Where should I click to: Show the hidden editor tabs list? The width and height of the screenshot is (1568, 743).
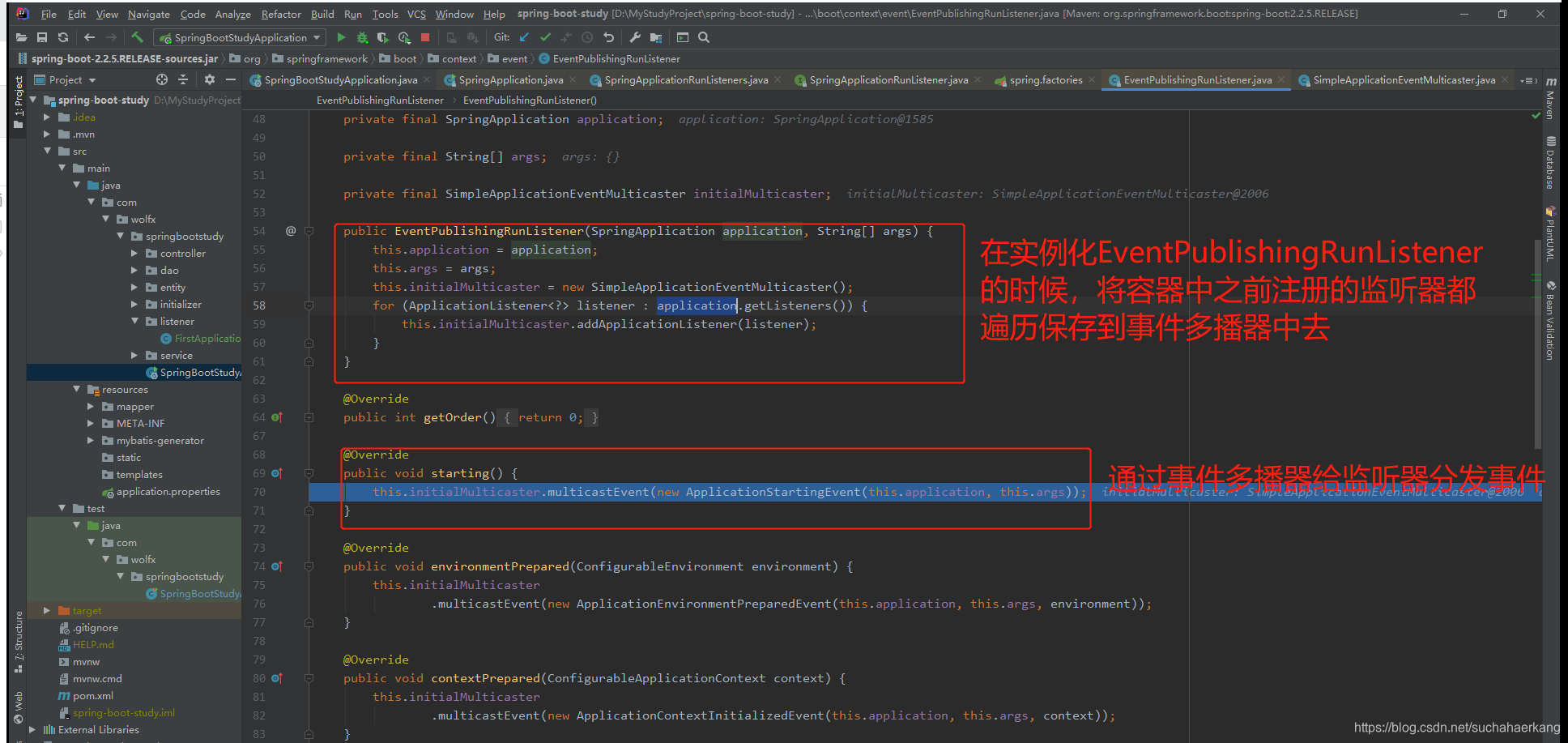[x=1528, y=80]
